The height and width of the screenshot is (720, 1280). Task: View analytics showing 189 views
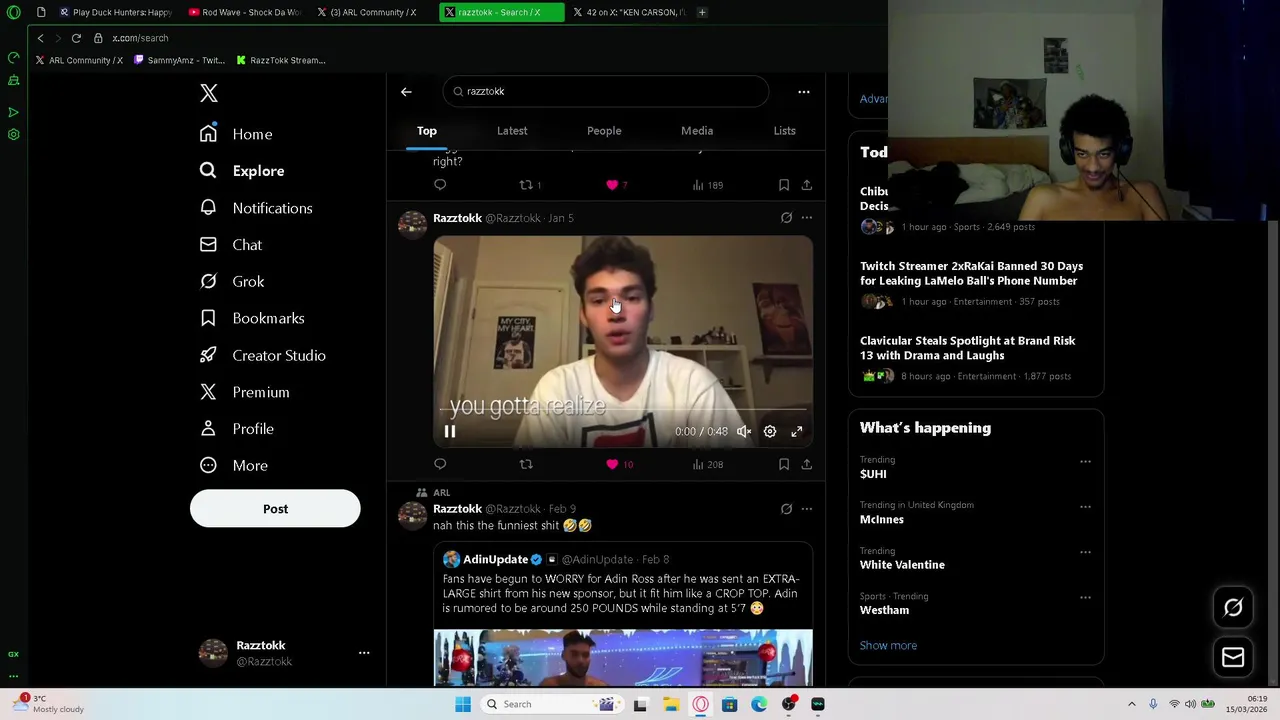708,185
